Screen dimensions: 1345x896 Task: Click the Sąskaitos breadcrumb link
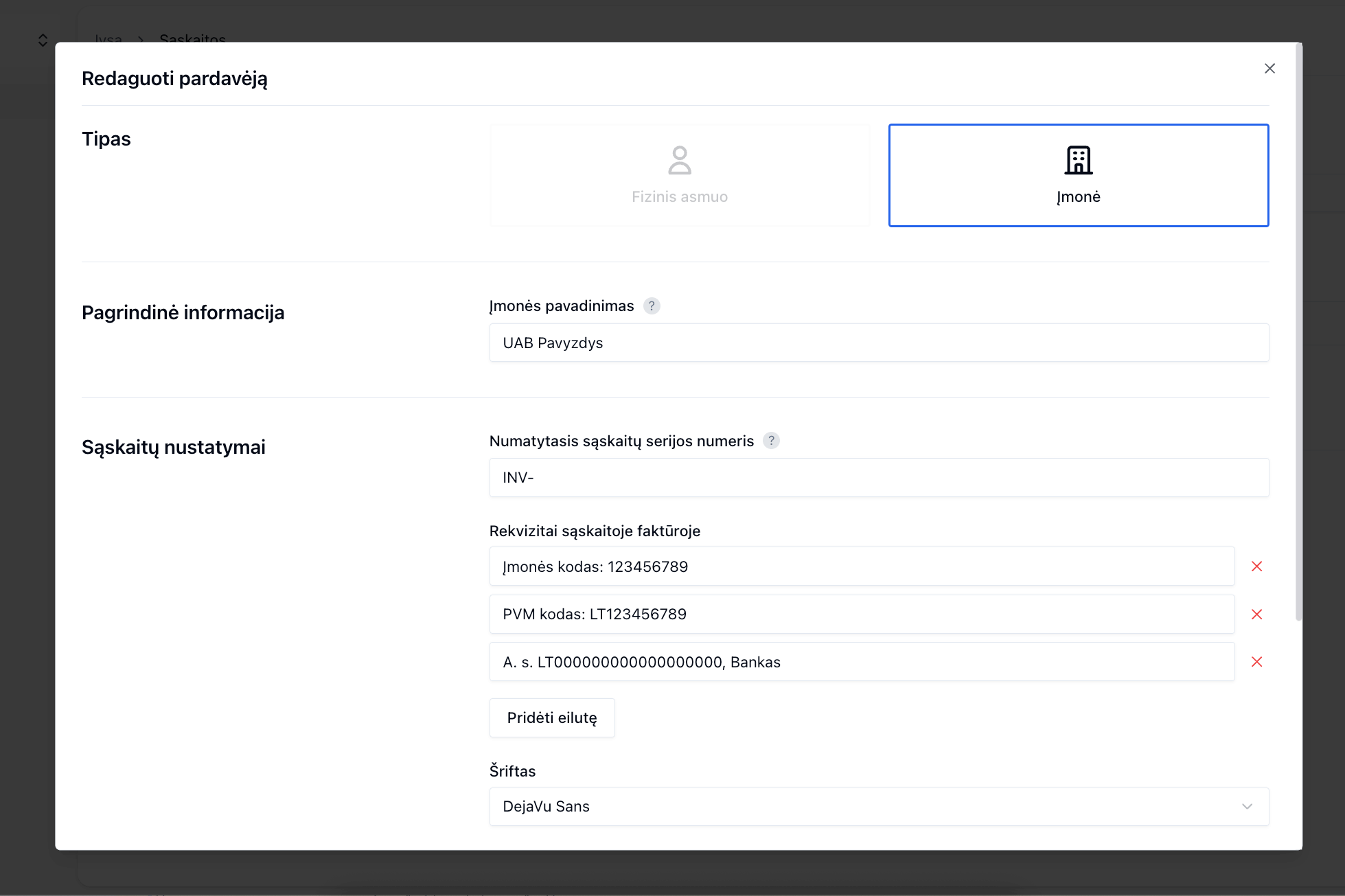click(x=192, y=38)
